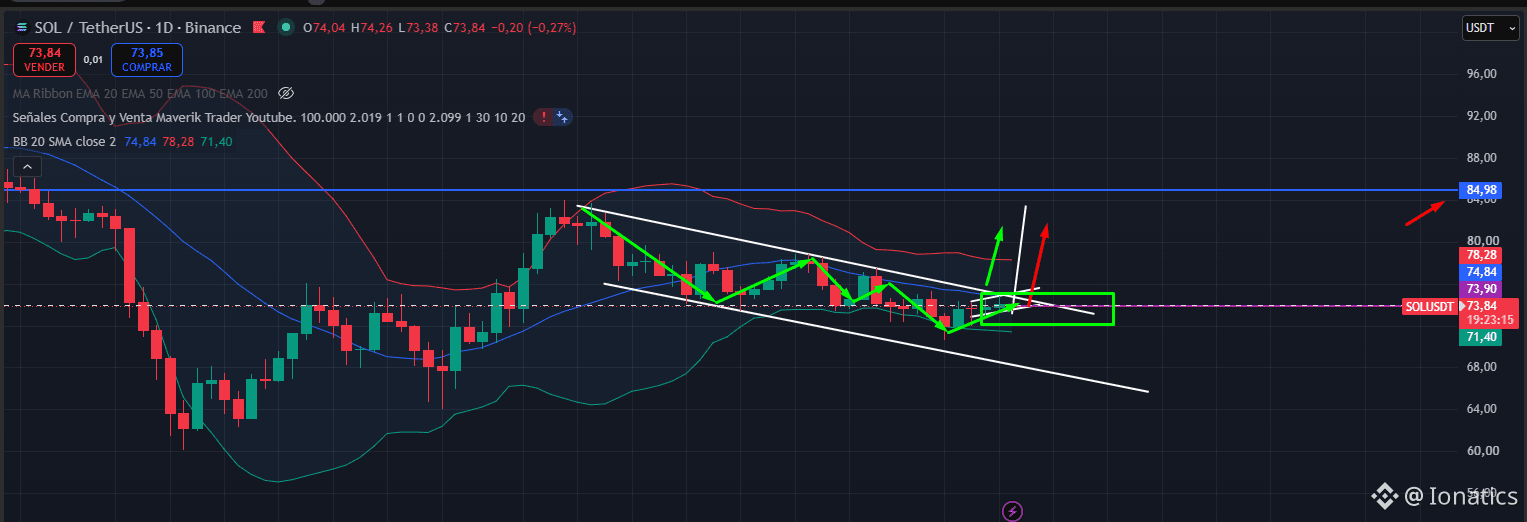This screenshot has width=1527, height=522.
Task: Show the hidden MA Ribbon indicator via eye icon
Action: 285,93
